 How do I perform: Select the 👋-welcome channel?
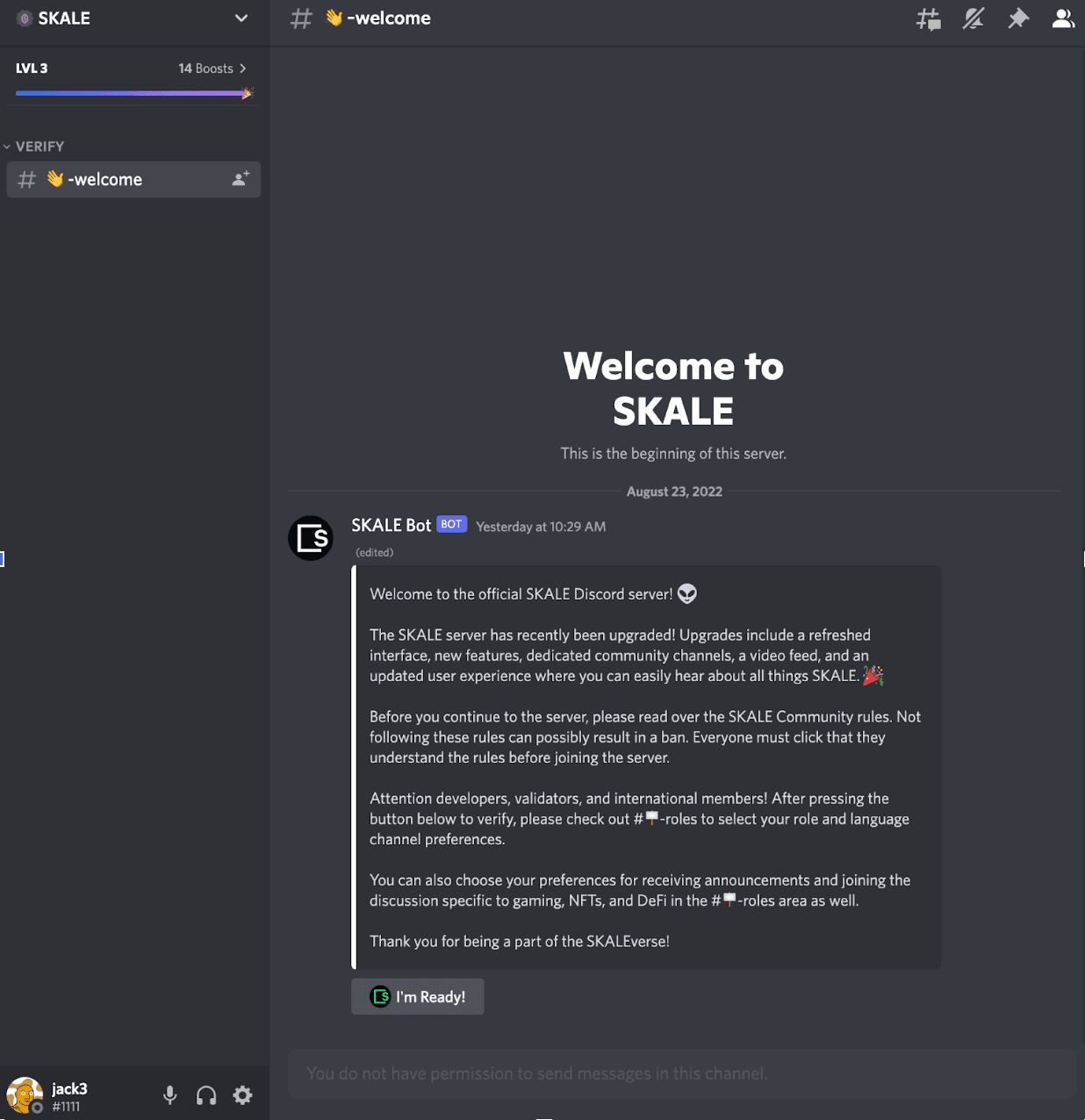(x=105, y=179)
